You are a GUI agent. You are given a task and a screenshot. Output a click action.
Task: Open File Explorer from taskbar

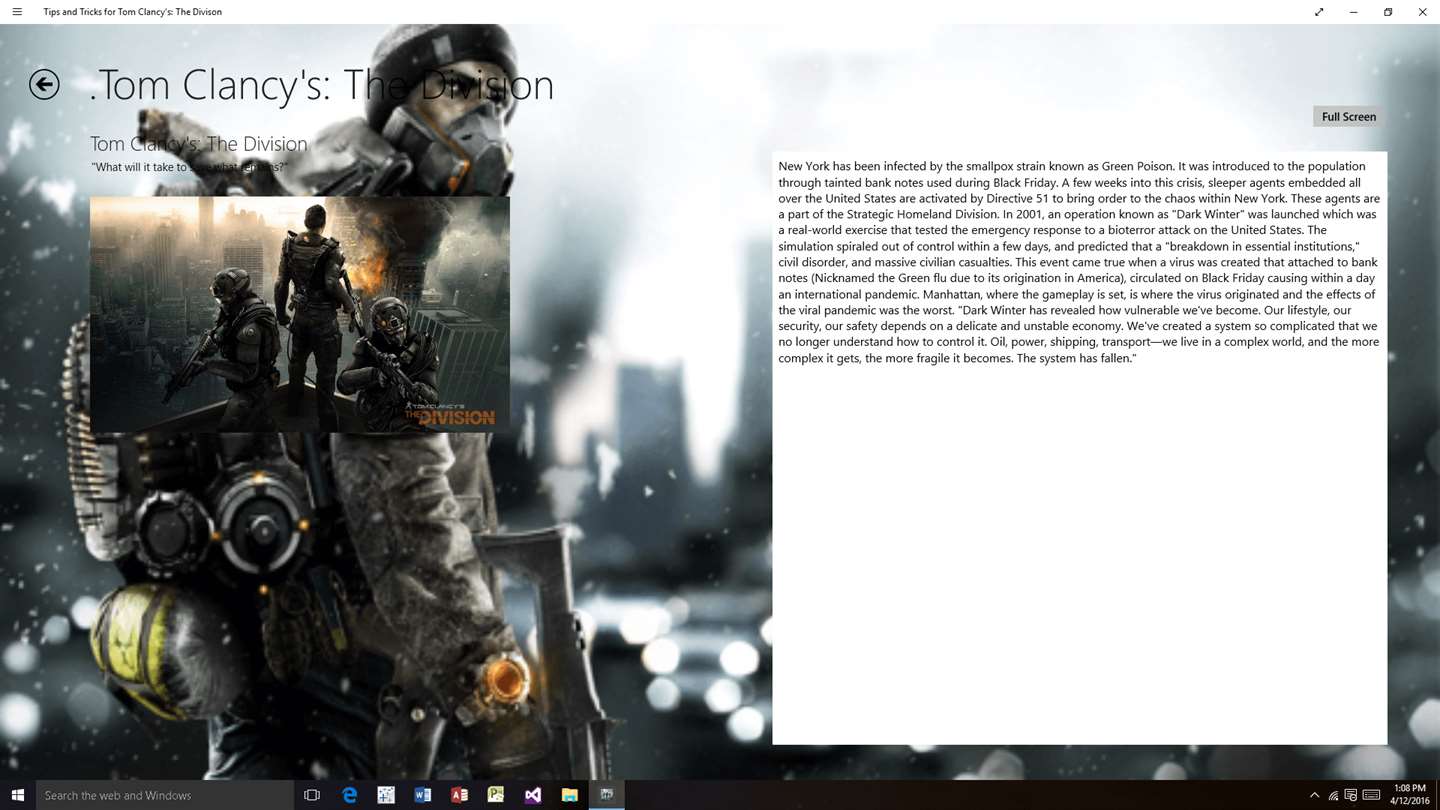[570, 795]
